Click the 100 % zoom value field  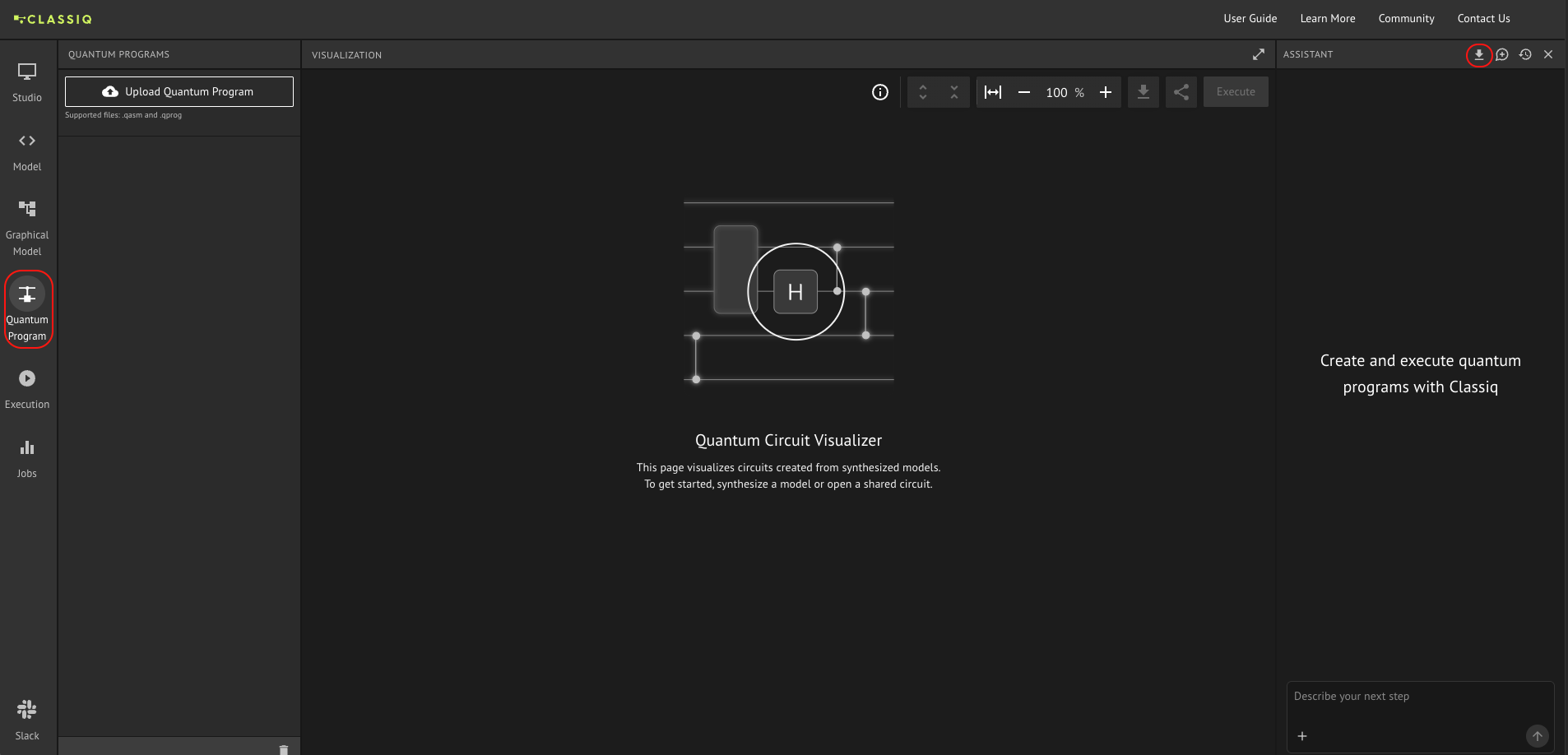click(x=1065, y=92)
